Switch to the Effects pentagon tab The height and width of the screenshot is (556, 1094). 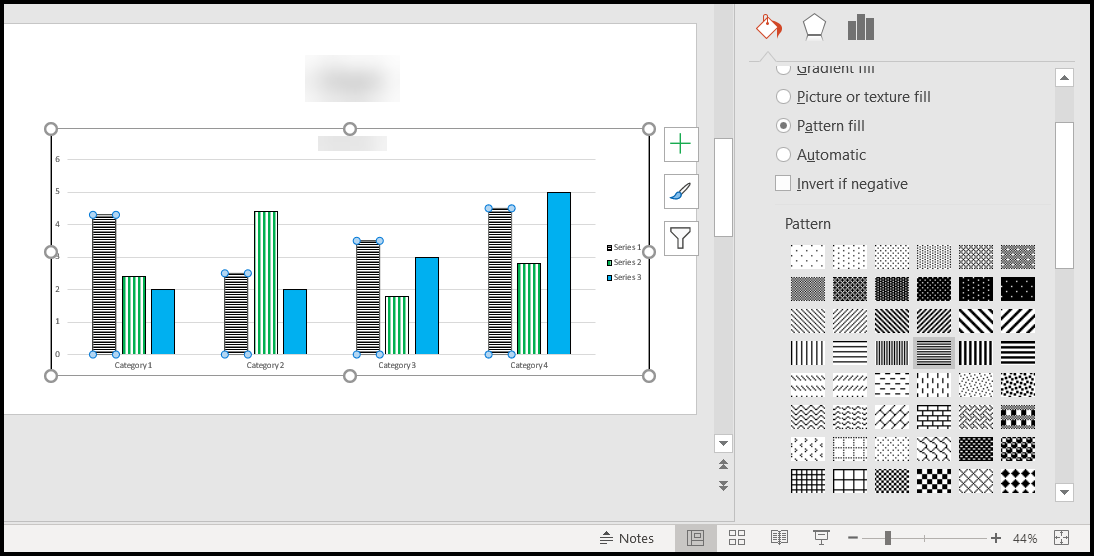pos(814,27)
